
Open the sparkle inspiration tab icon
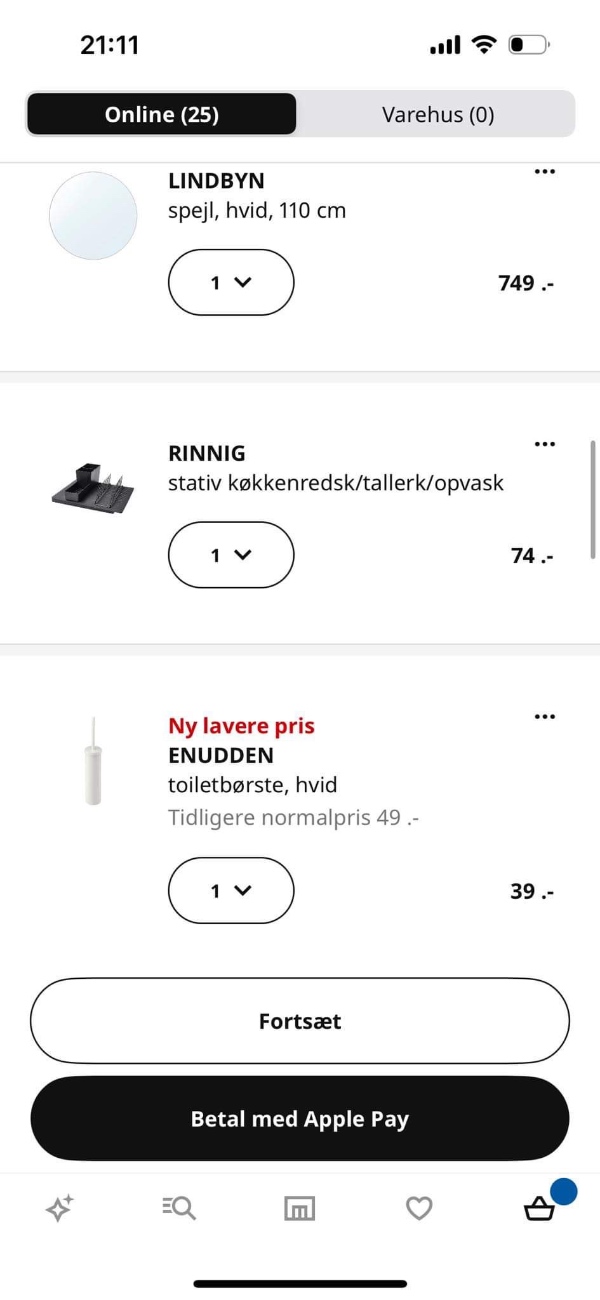(60, 1209)
